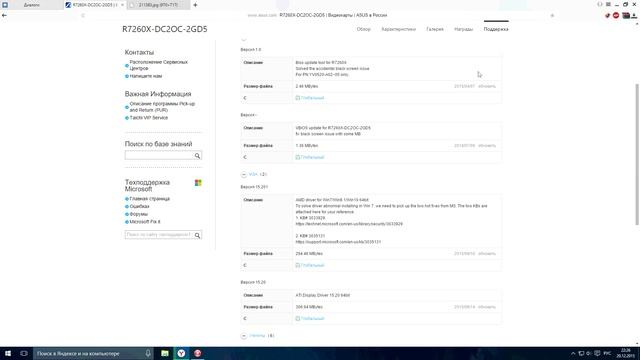Open the Yandex Browser taskbar icon

[x=181, y=353]
